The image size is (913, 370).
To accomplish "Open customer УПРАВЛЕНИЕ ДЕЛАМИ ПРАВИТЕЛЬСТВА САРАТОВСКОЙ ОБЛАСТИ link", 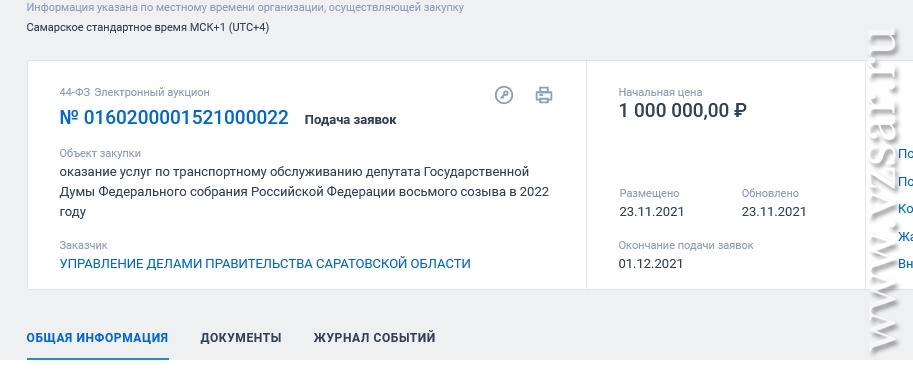I will point(265,263).
